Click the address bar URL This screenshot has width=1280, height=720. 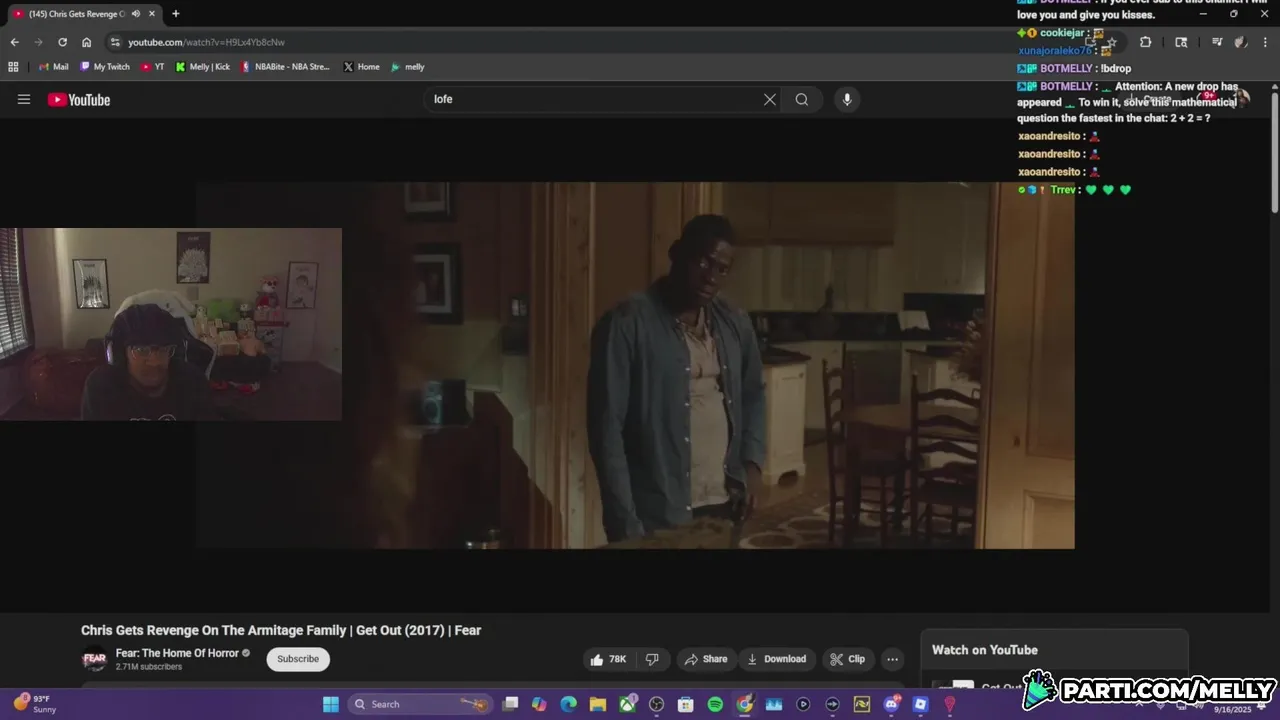tap(206, 42)
